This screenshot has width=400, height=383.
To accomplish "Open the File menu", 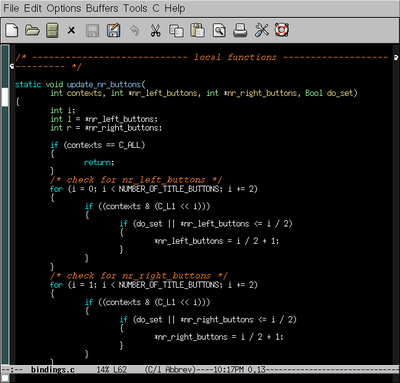I will pyautogui.click(x=11, y=8).
